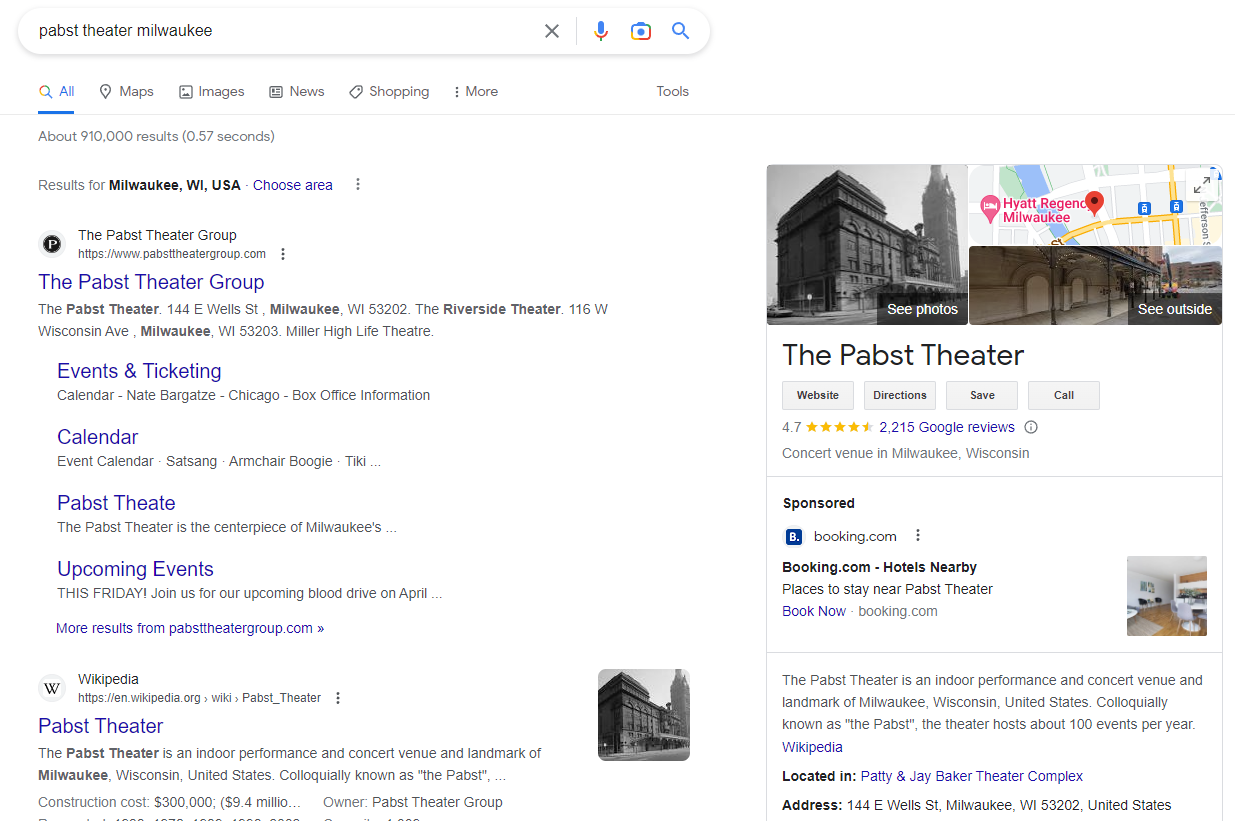1235x821 pixels.
Task: Open three-dot menu beside booking.com sponsor
Action: pyautogui.click(x=918, y=535)
